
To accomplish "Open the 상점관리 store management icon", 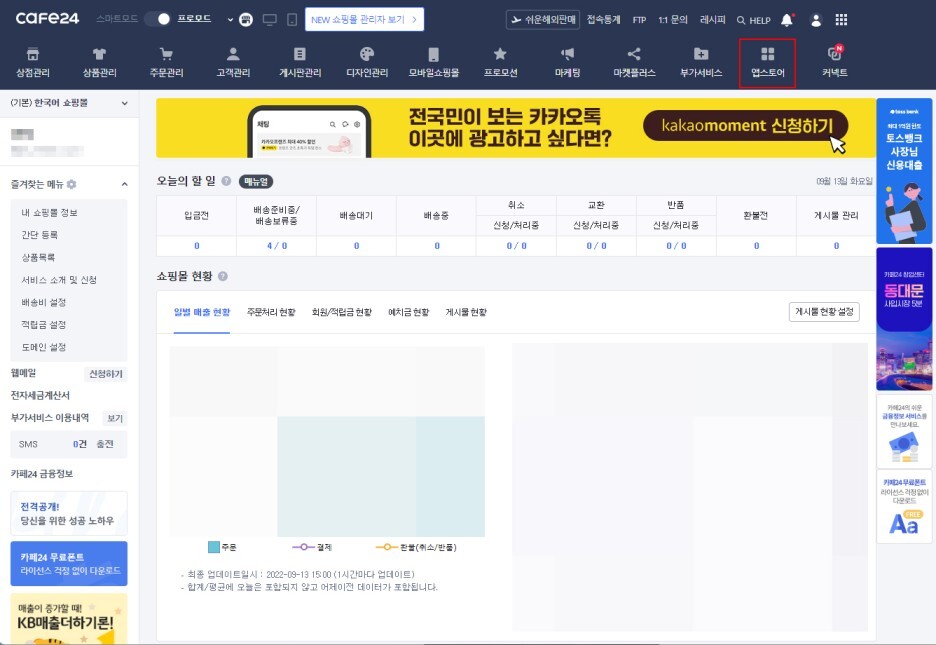I will coord(33,55).
